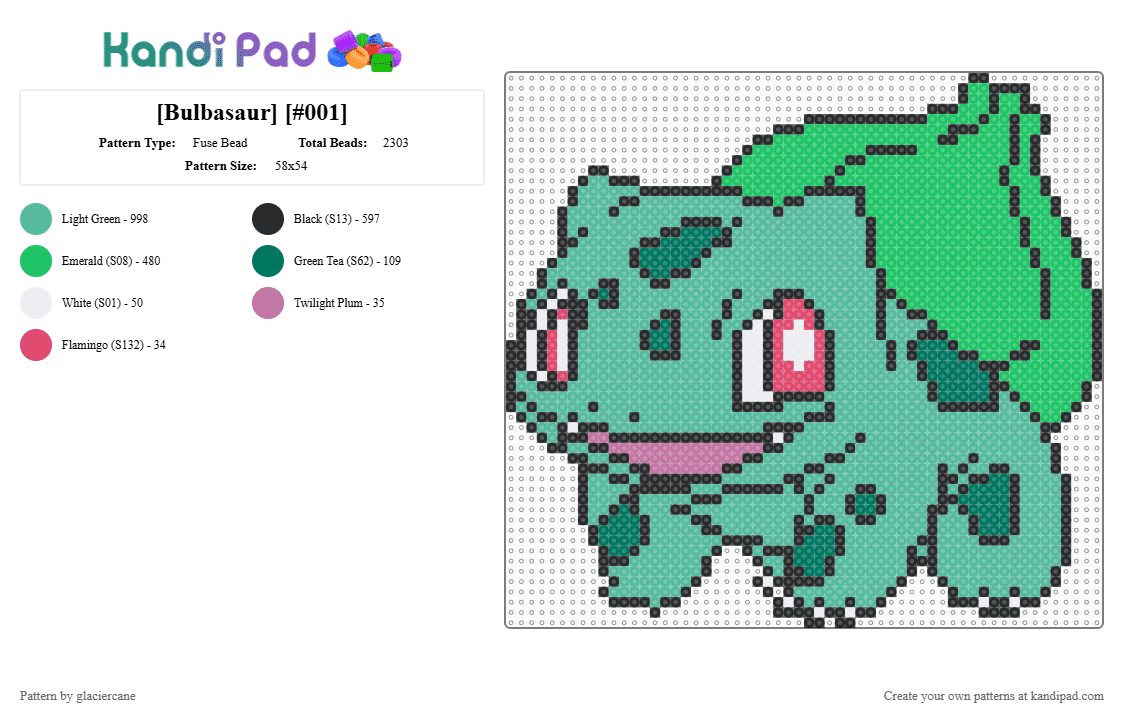Screen dimensions: 1124x720
Task: Select the Light Green color swatch
Action: (36, 219)
